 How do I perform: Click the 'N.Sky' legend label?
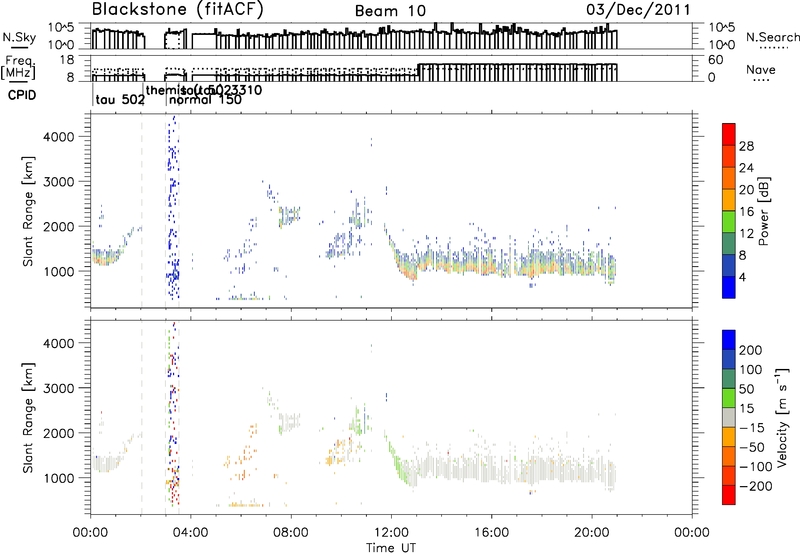click(x=19, y=38)
